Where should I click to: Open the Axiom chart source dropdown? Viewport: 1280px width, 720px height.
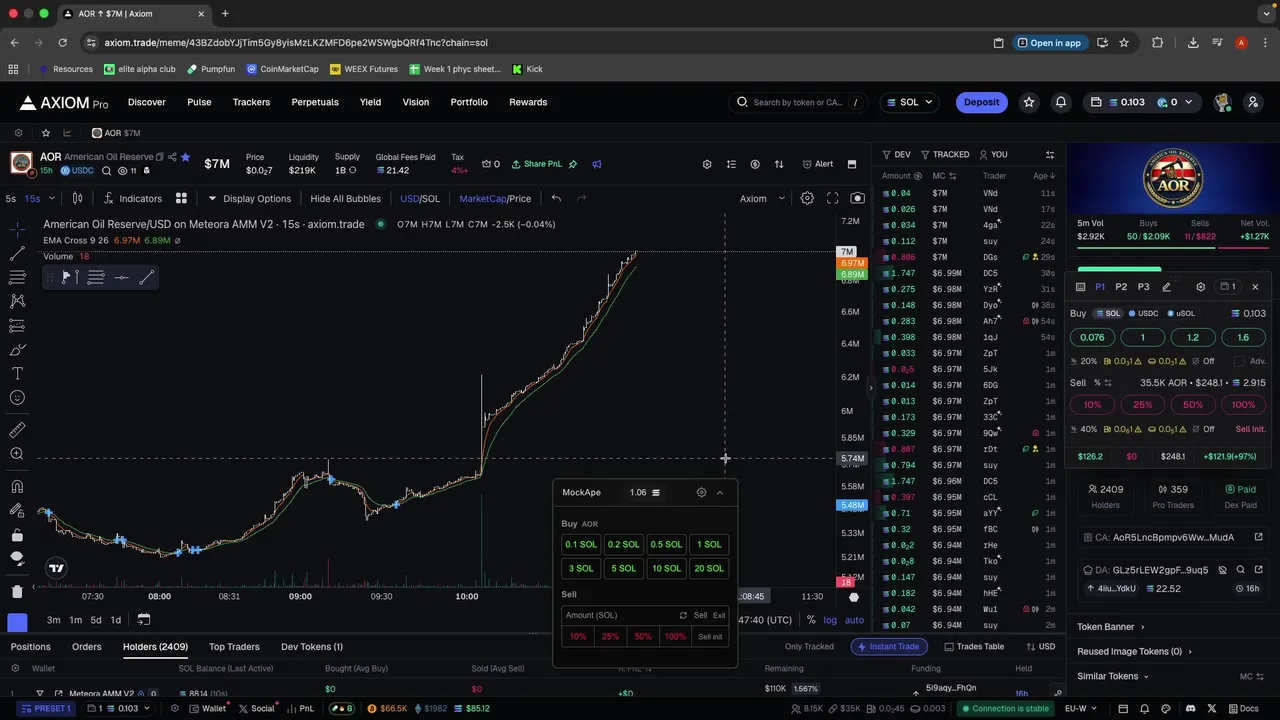point(762,198)
